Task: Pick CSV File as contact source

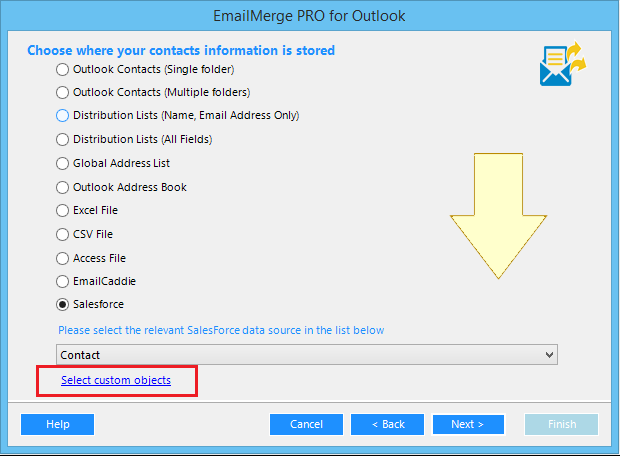Action: [x=63, y=234]
